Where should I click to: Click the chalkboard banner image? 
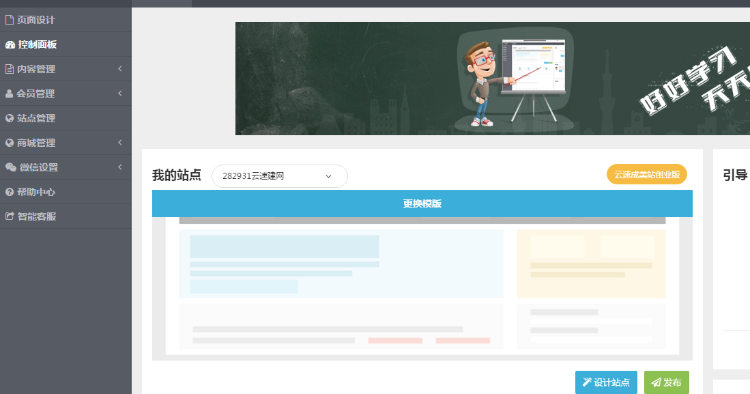point(492,78)
